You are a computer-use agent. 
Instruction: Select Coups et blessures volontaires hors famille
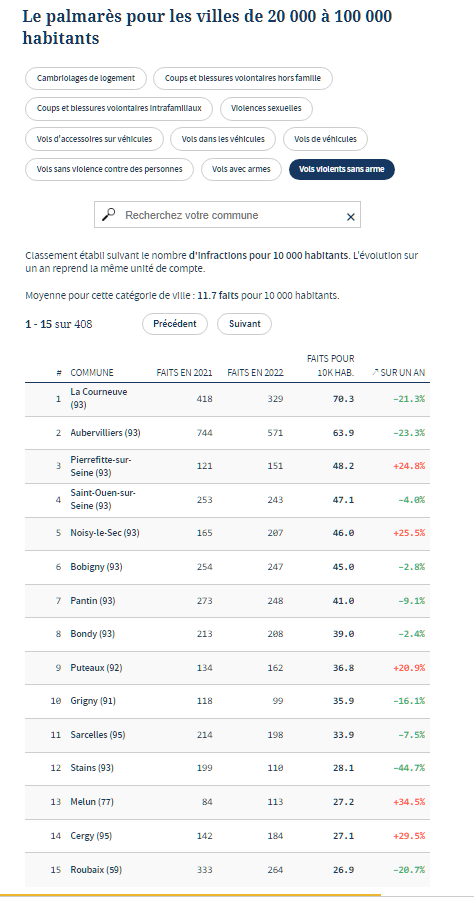[x=243, y=78]
